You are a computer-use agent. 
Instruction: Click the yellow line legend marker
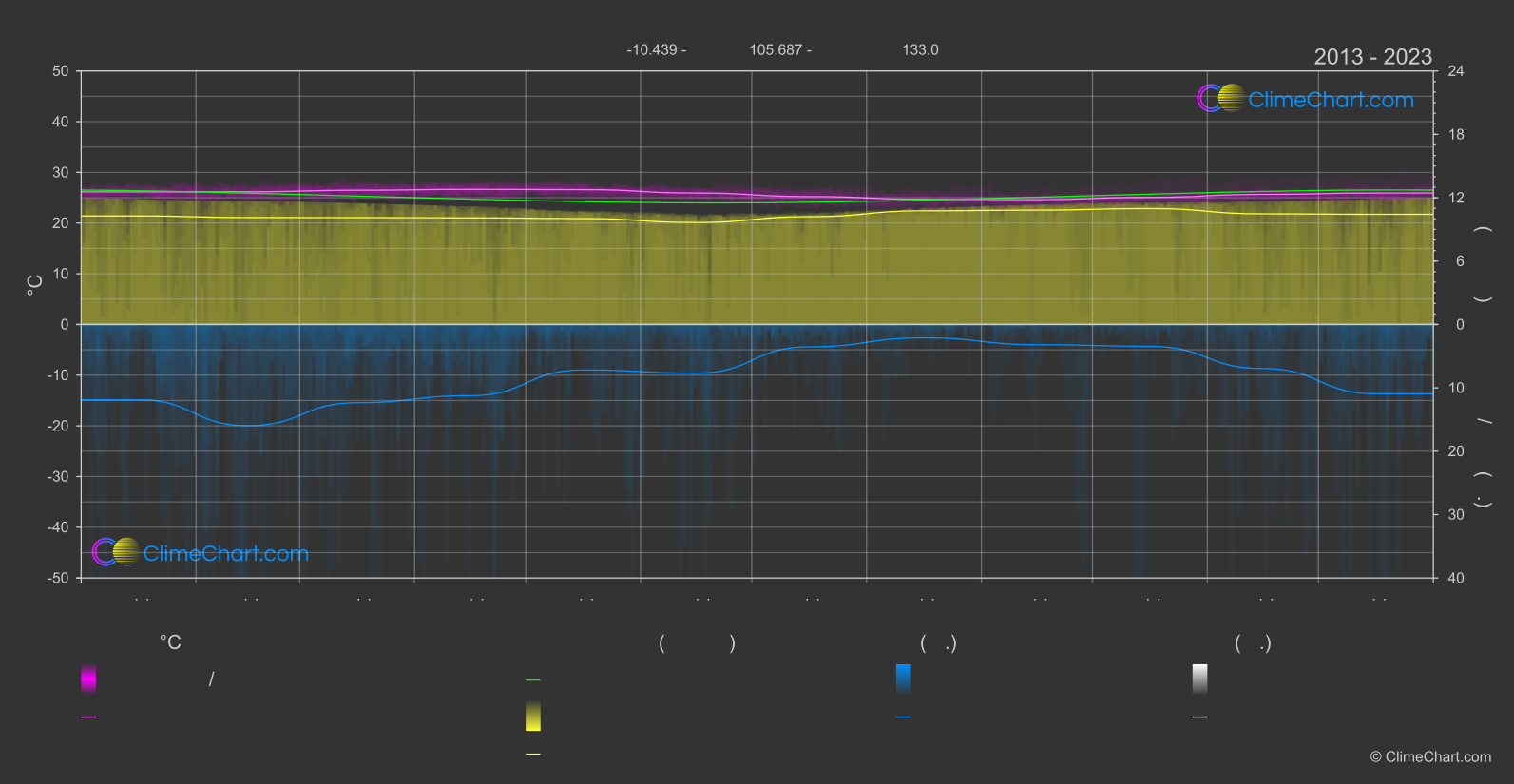[533, 755]
